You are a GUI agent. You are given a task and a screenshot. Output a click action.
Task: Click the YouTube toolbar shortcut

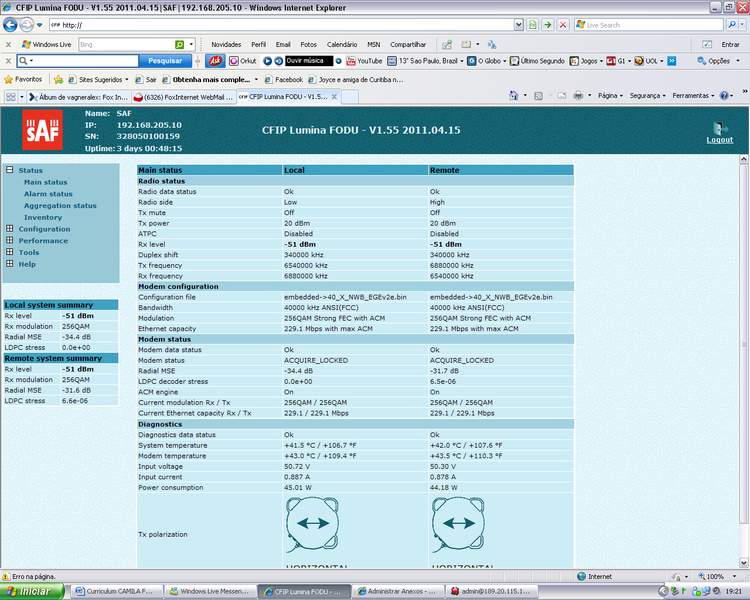point(364,61)
